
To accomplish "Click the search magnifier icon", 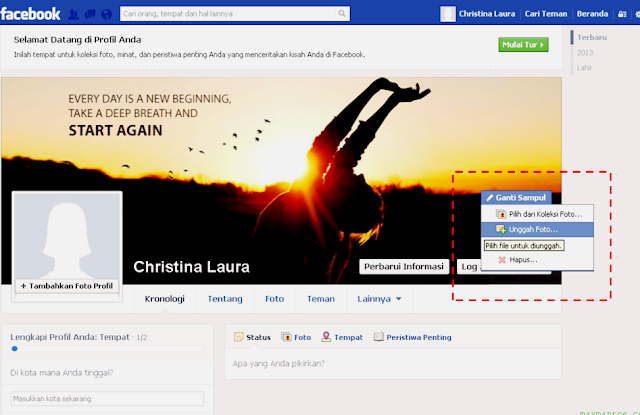I will [342, 13].
